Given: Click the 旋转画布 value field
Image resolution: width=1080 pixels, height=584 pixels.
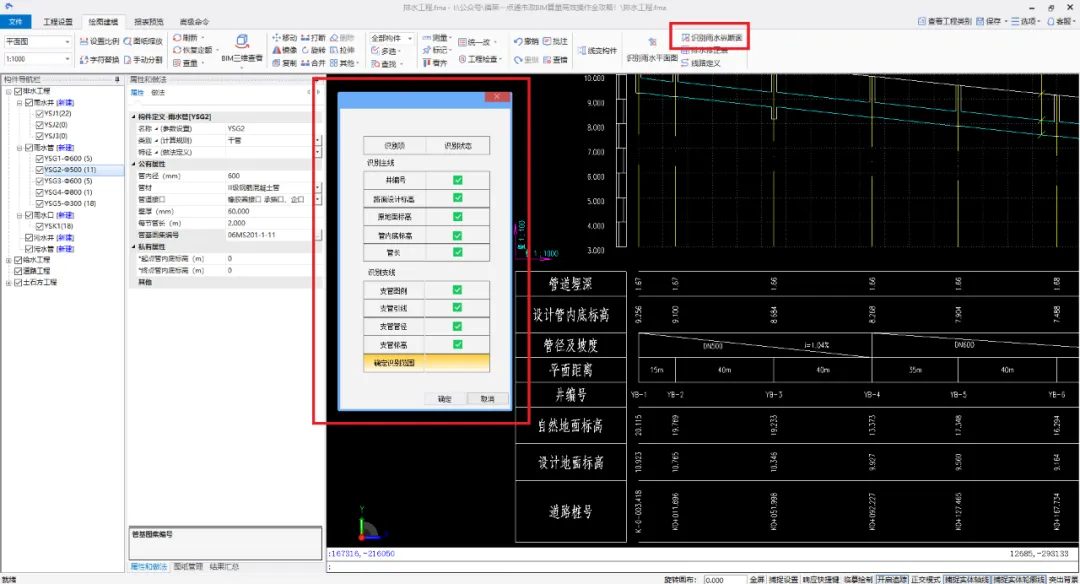Looking at the screenshot, I should coord(724,580).
